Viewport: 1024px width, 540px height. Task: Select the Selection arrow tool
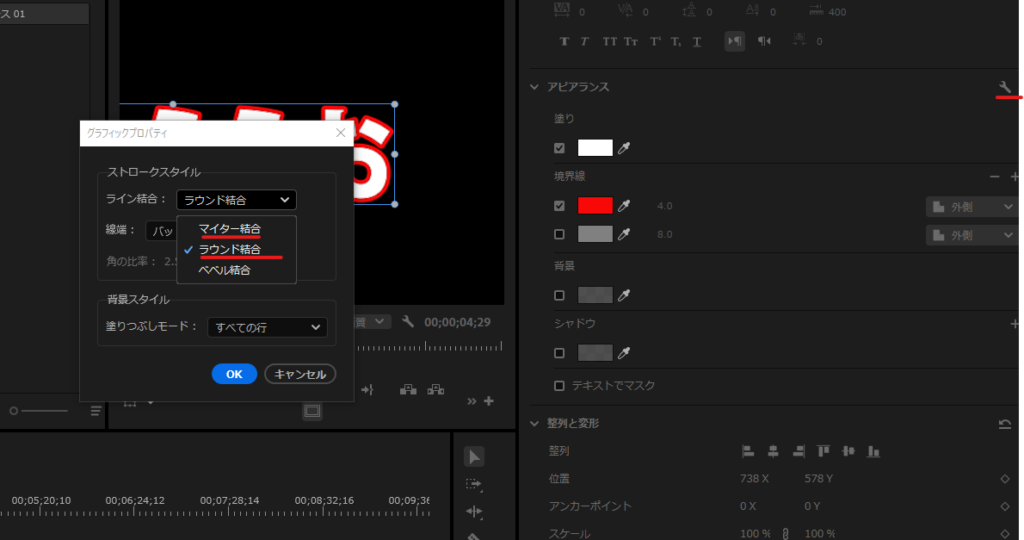pos(474,457)
